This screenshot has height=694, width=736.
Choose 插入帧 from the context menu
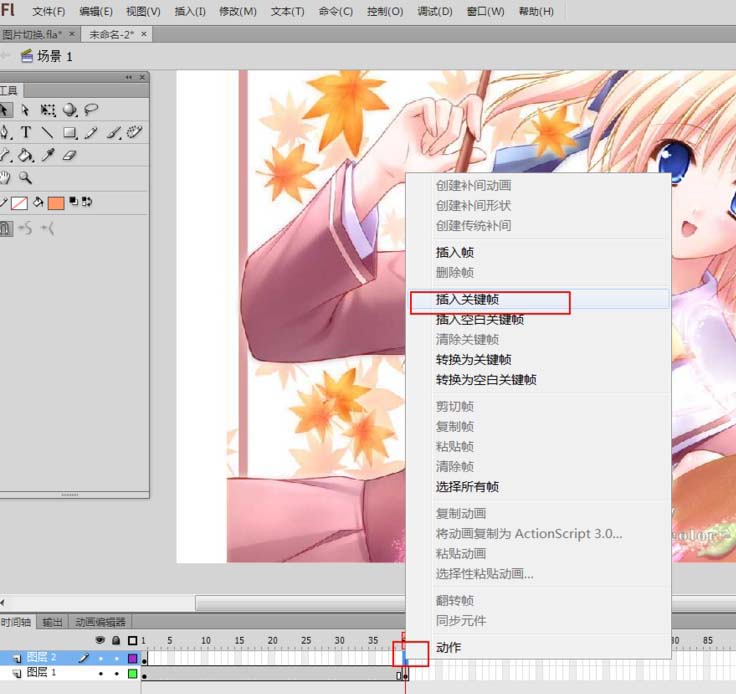coord(538,252)
